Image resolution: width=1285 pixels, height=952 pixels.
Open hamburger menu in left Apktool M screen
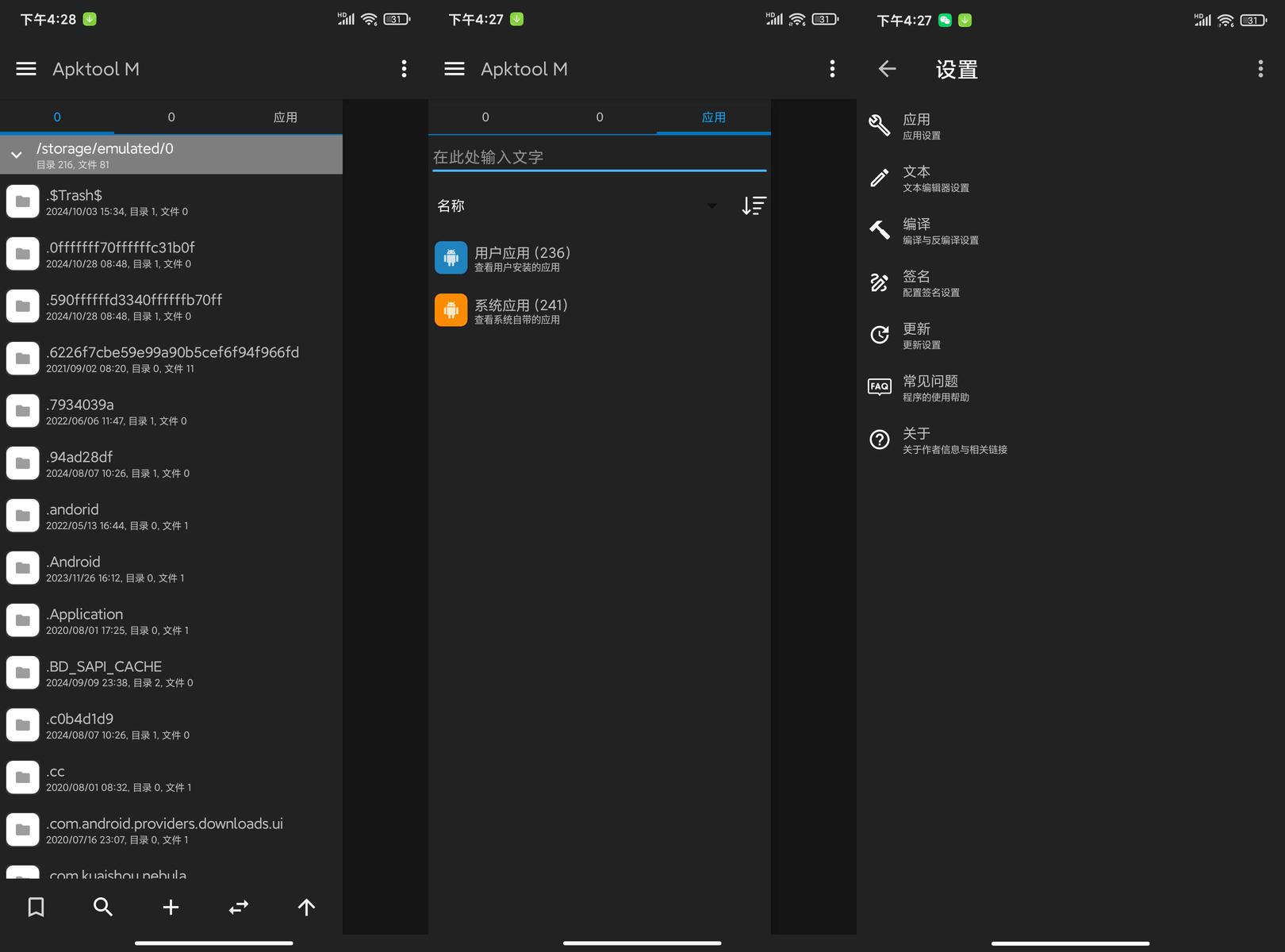tap(26, 69)
